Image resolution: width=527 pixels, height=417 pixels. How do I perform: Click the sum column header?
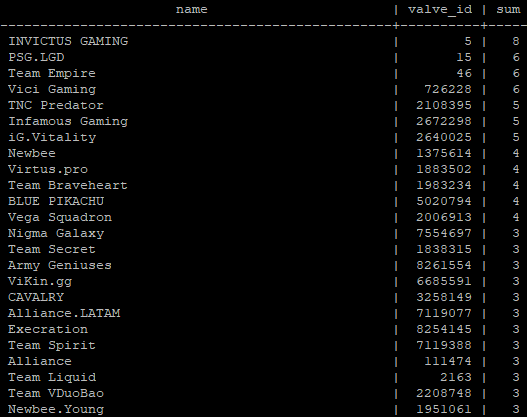pyautogui.click(x=508, y=9)
